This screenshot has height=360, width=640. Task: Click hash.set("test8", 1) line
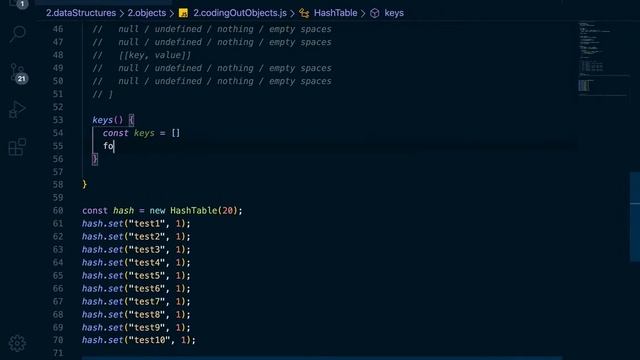(136, 315)
